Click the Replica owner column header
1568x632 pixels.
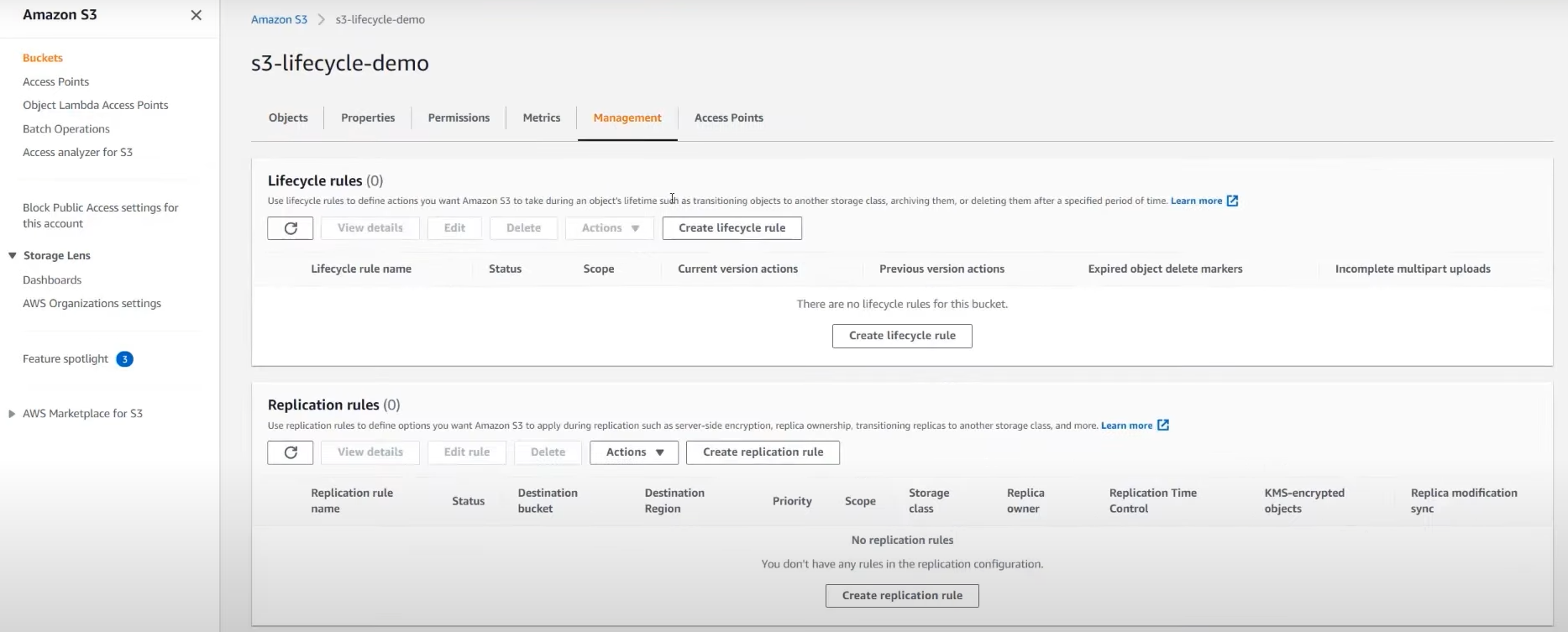pyautogui.click(x=1025, y=501)
